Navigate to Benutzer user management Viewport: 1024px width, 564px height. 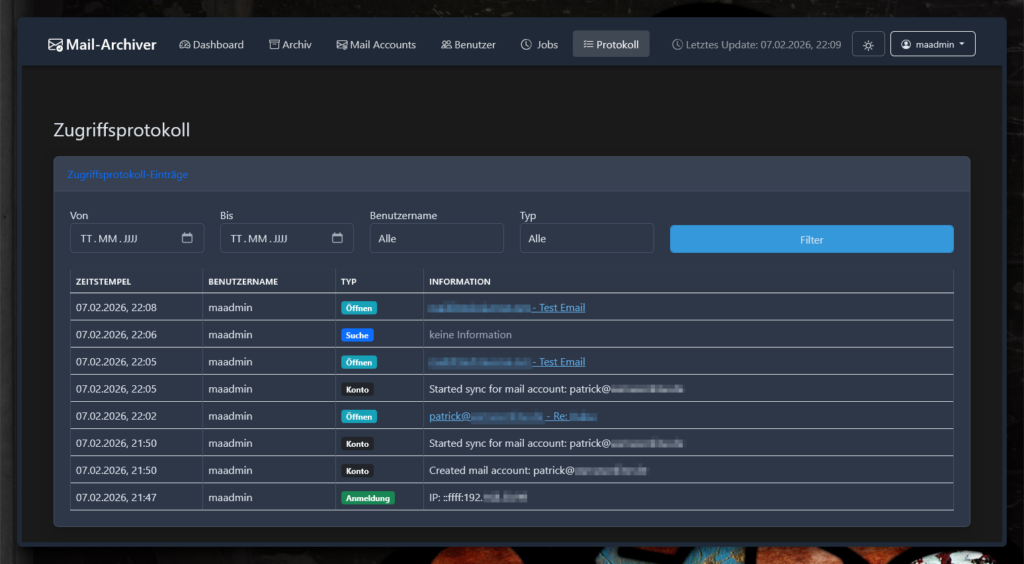click(468, 45)
